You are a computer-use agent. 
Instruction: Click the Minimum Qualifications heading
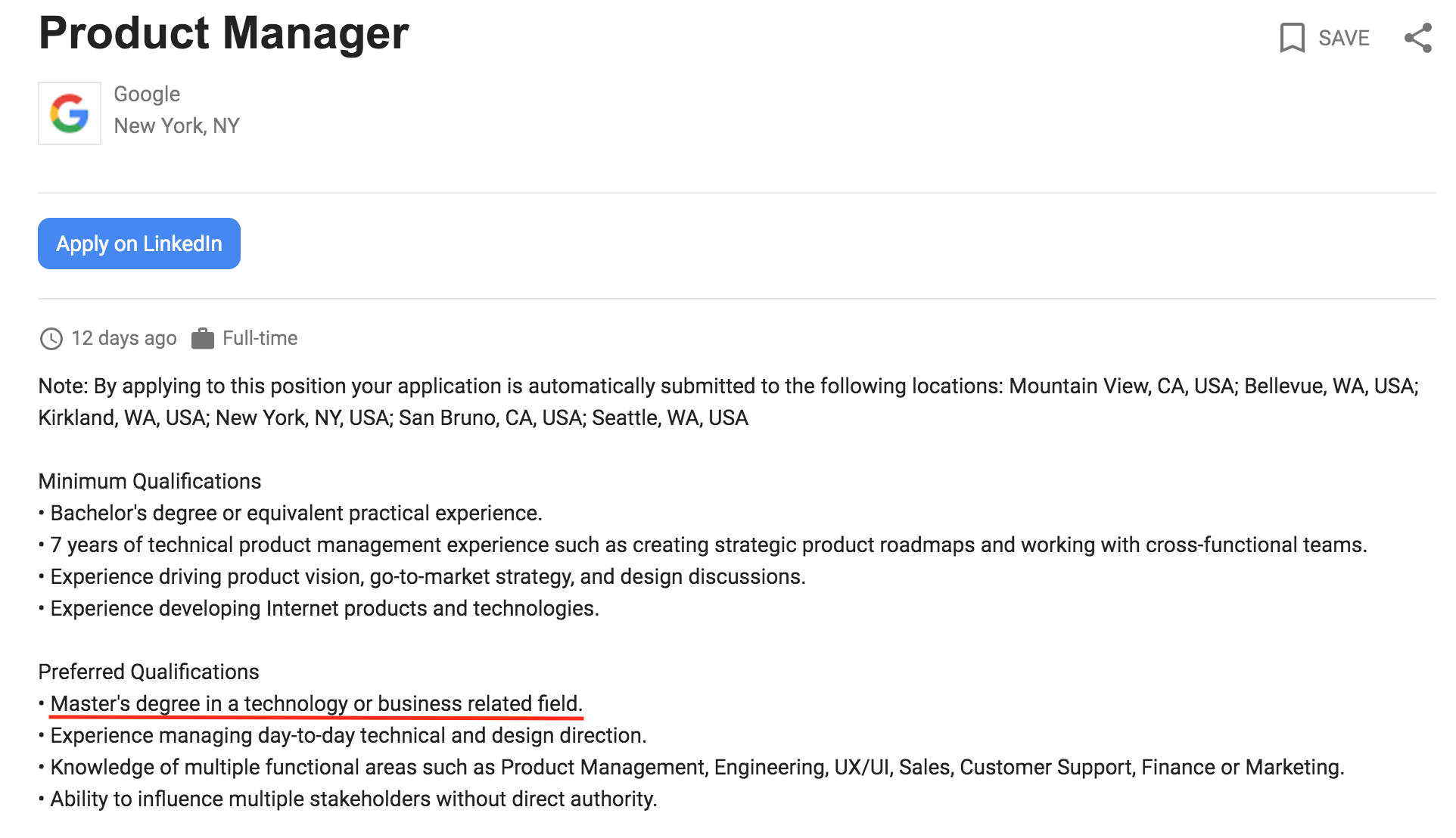click(x=150, y=481)
